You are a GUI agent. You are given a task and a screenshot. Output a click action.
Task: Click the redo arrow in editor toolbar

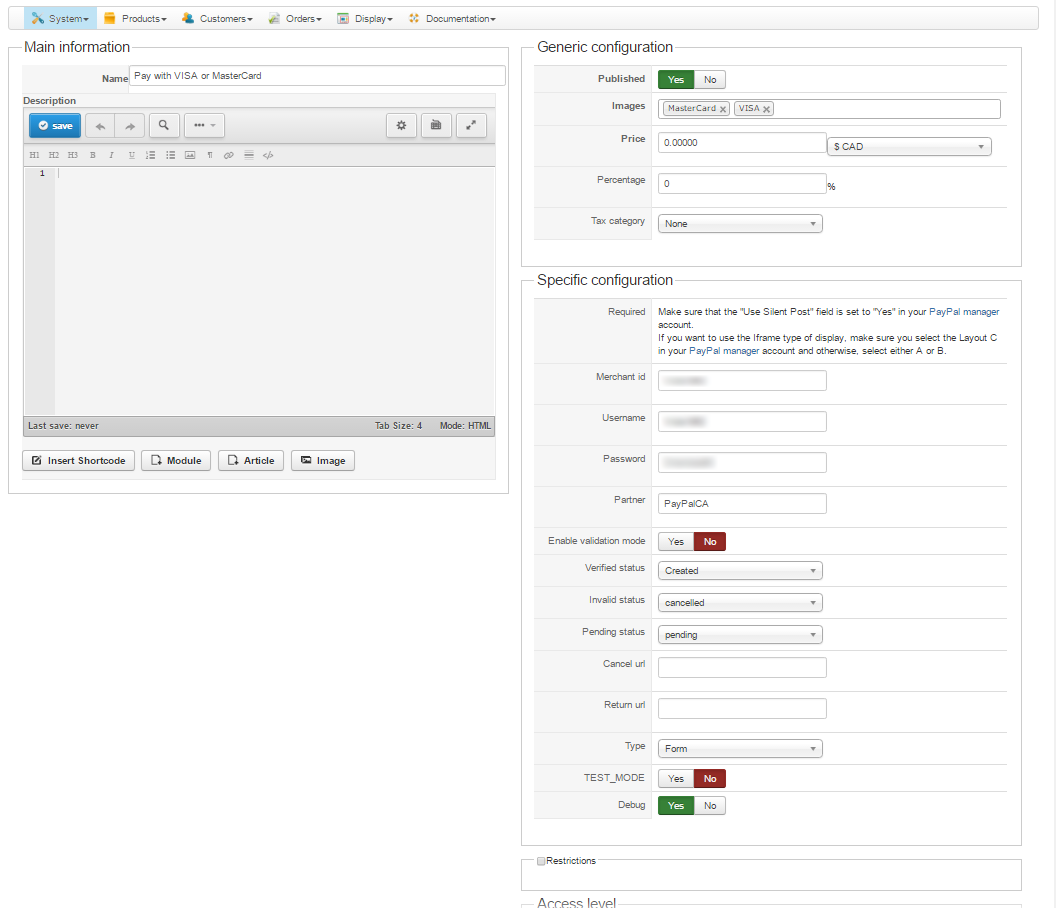[130, 126]
